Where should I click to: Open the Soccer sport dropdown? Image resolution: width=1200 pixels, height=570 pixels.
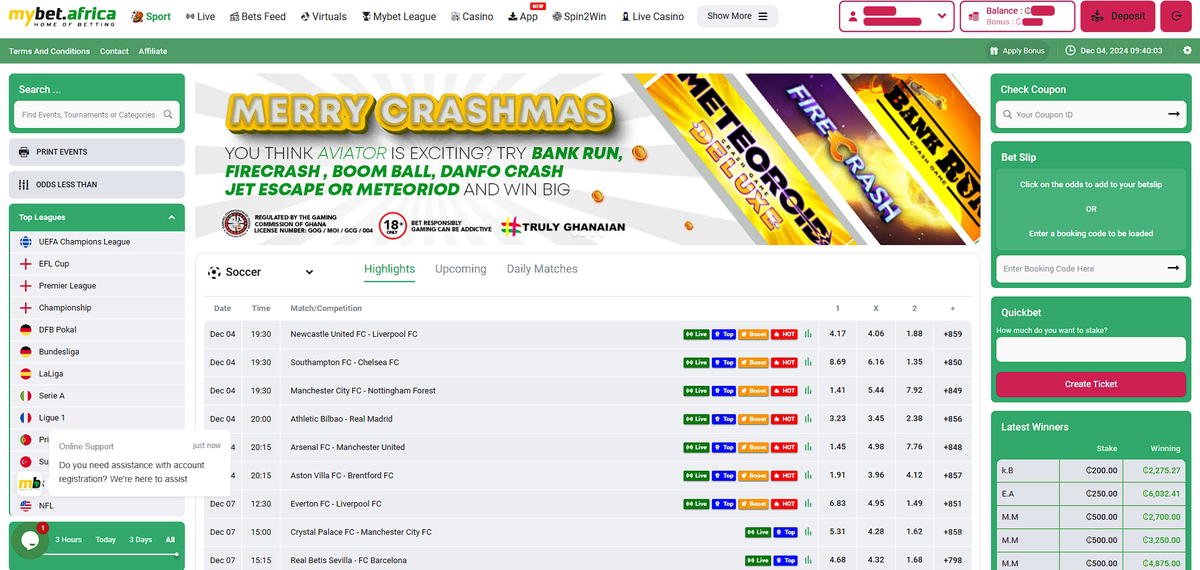click(x=261, y=272)
